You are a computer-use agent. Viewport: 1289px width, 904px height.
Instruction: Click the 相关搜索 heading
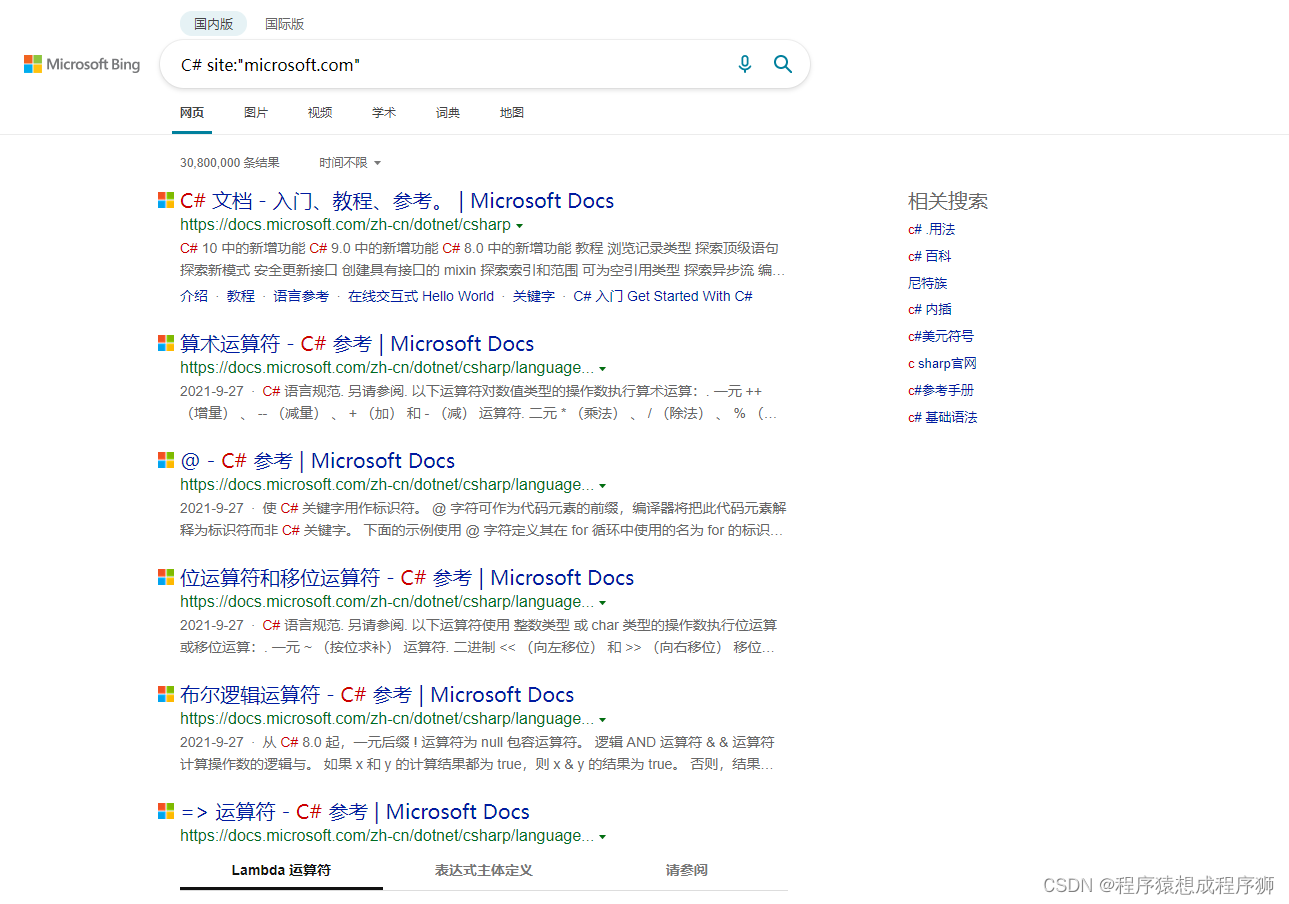coord(948,201)
